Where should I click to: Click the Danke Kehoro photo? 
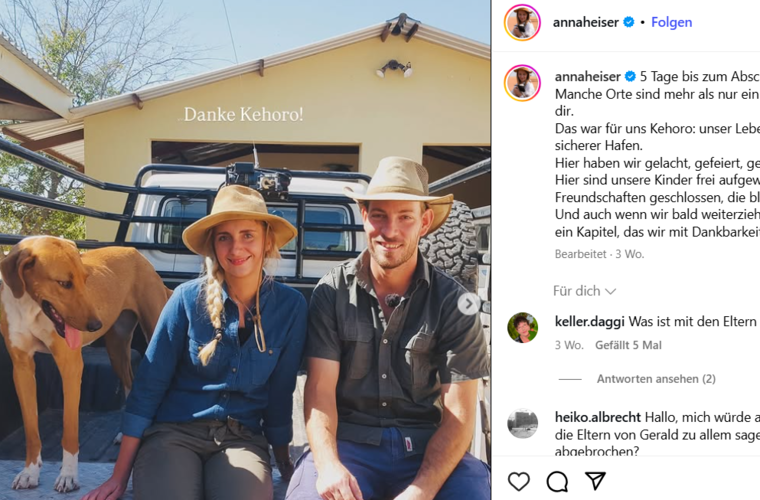pos(245,250)
